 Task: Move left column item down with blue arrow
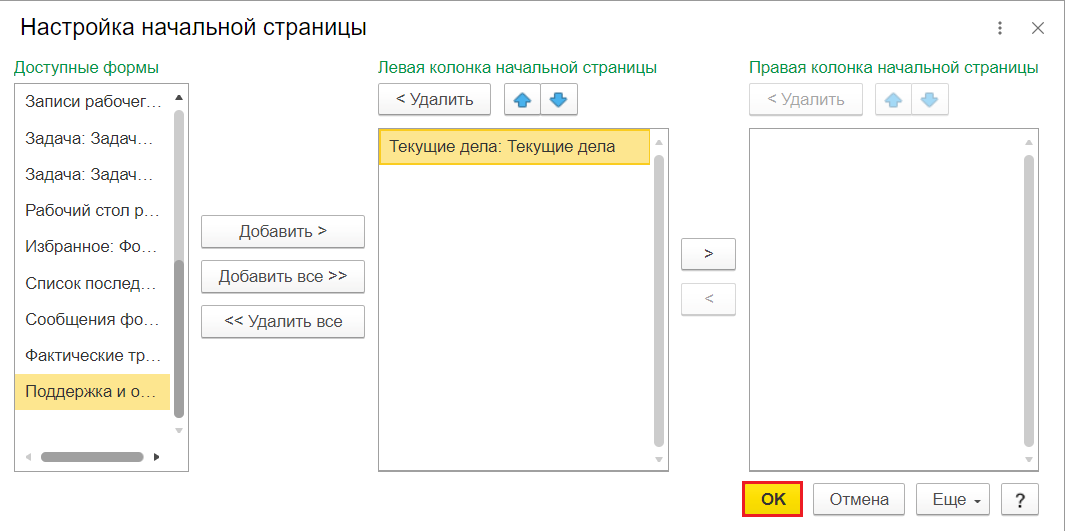coord(558,100)
